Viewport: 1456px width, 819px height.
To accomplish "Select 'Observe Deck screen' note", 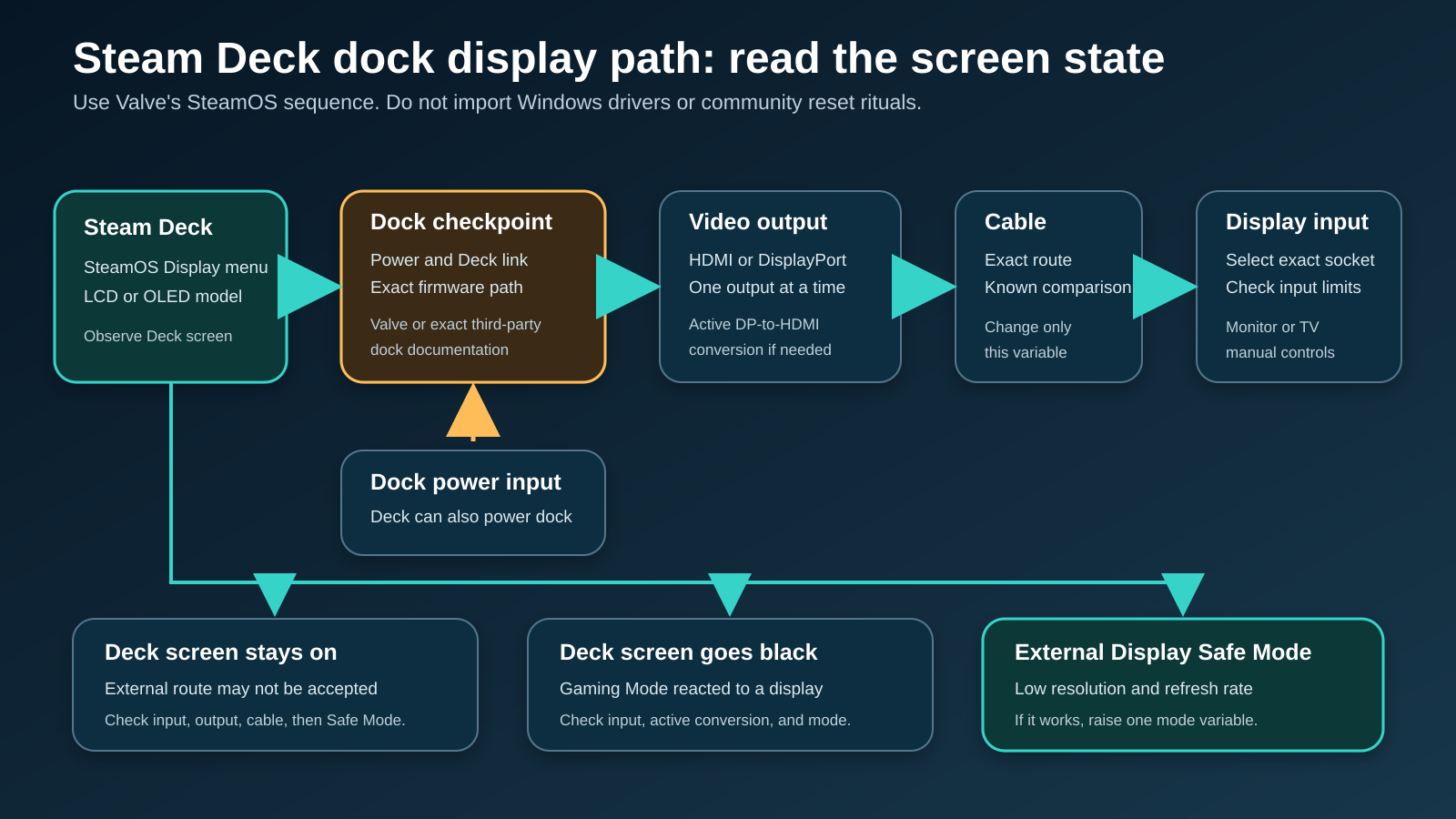I will point(157,337).
